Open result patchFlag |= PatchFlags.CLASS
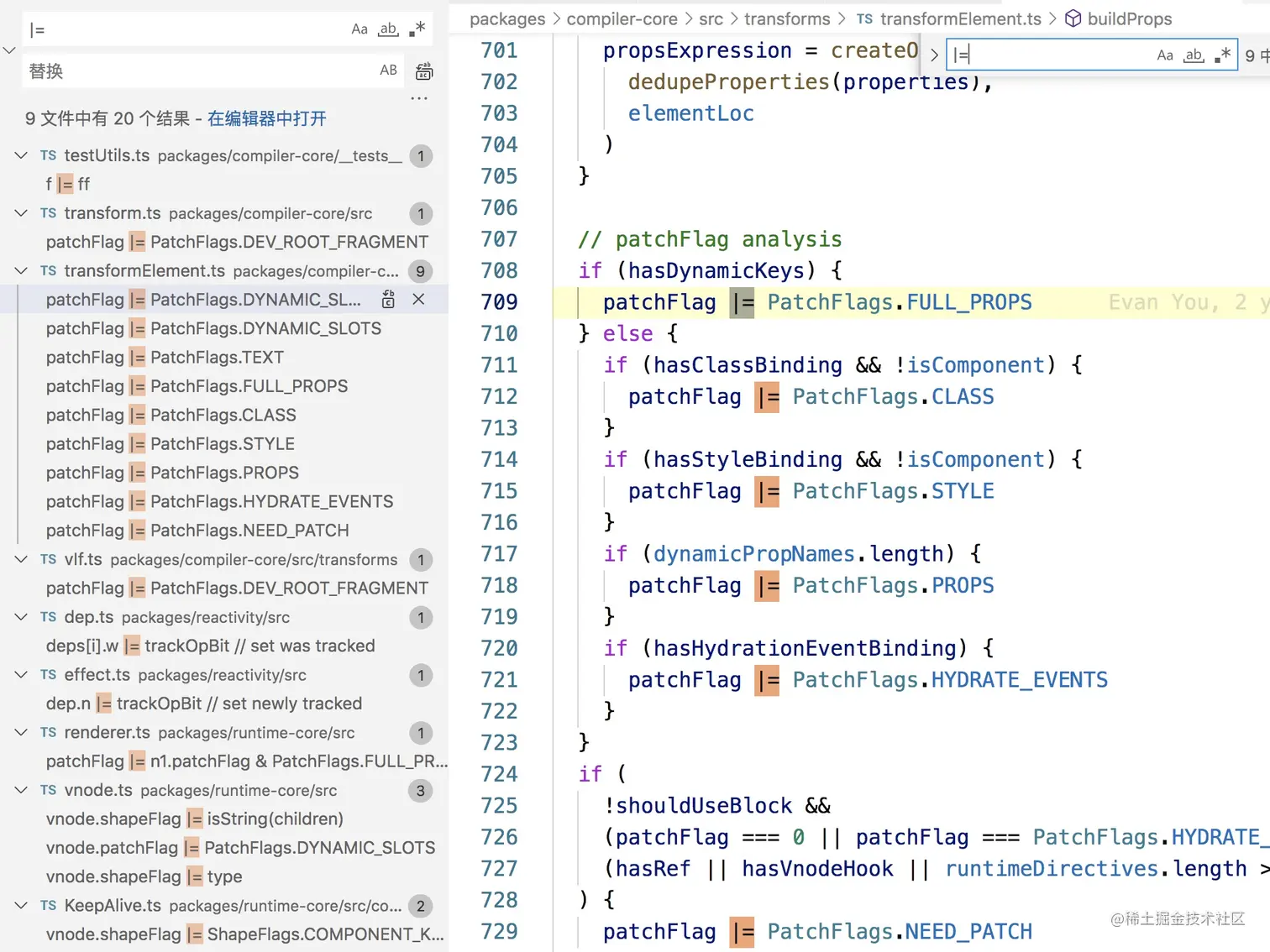 pos(171,415)
